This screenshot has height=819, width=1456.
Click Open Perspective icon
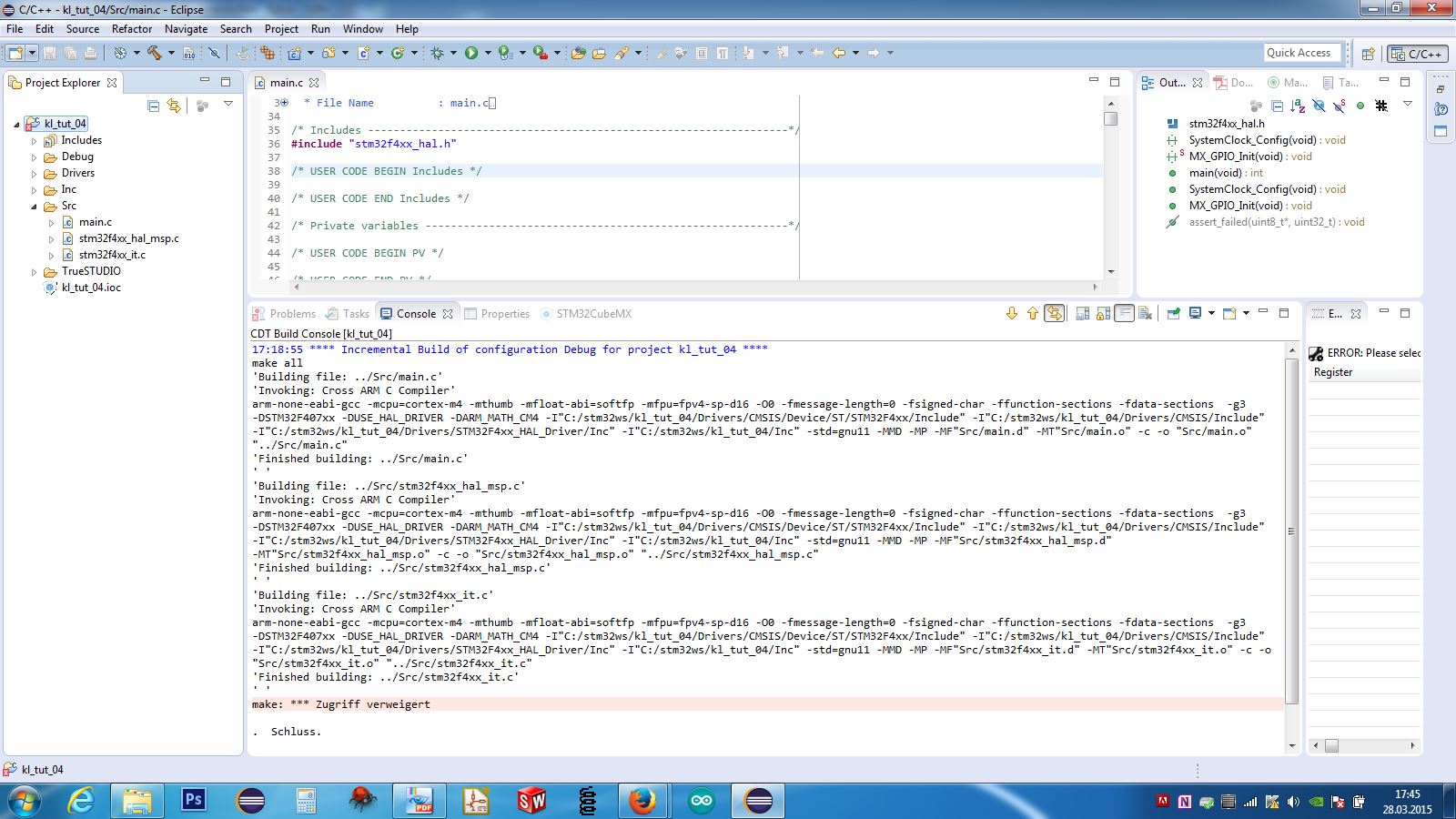1368,54
